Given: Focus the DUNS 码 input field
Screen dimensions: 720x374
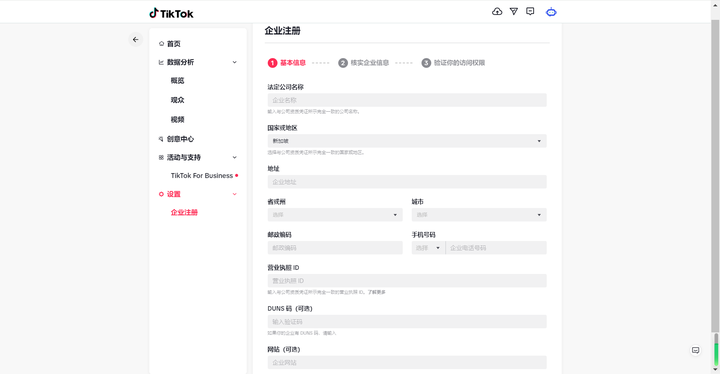Looking at the screenshot, I should click(x=407, y=322).
